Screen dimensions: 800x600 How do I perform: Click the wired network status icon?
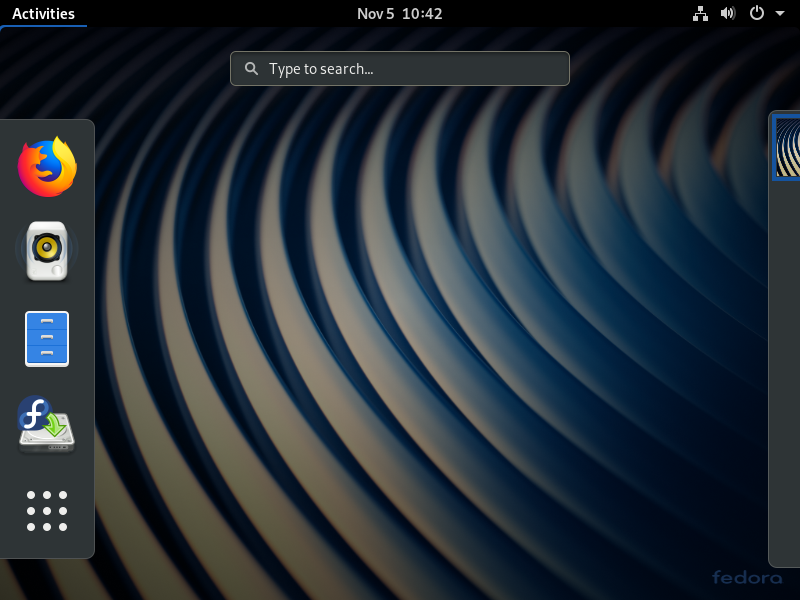700,13
